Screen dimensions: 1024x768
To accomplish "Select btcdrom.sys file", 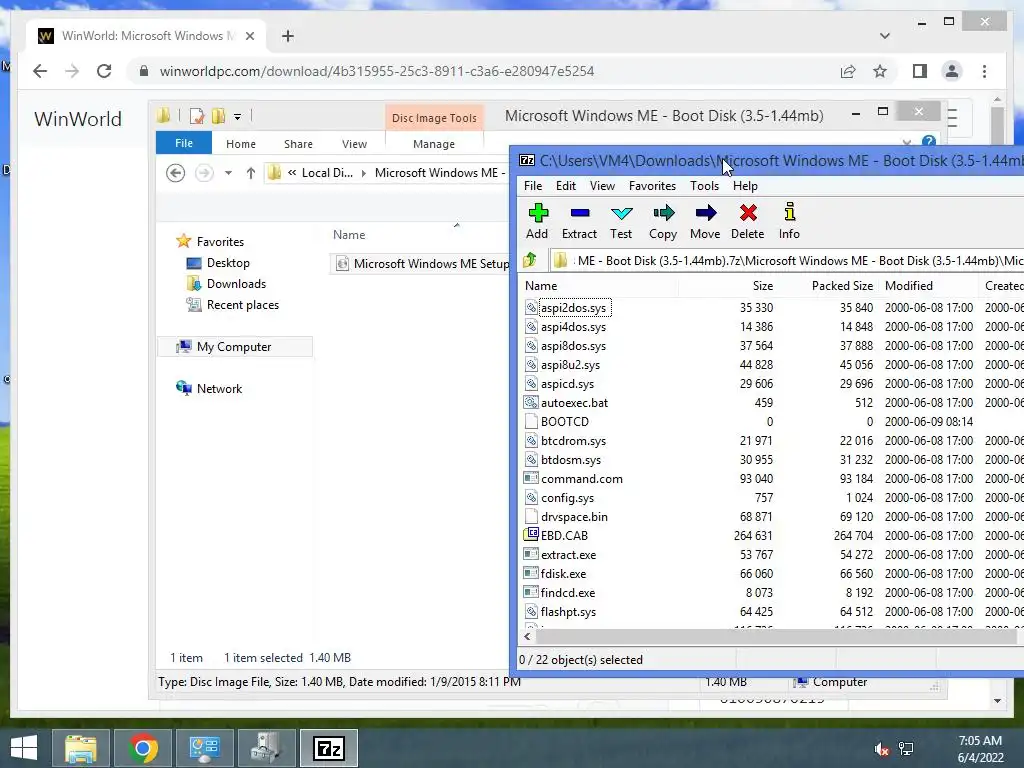I will [573, 440].
